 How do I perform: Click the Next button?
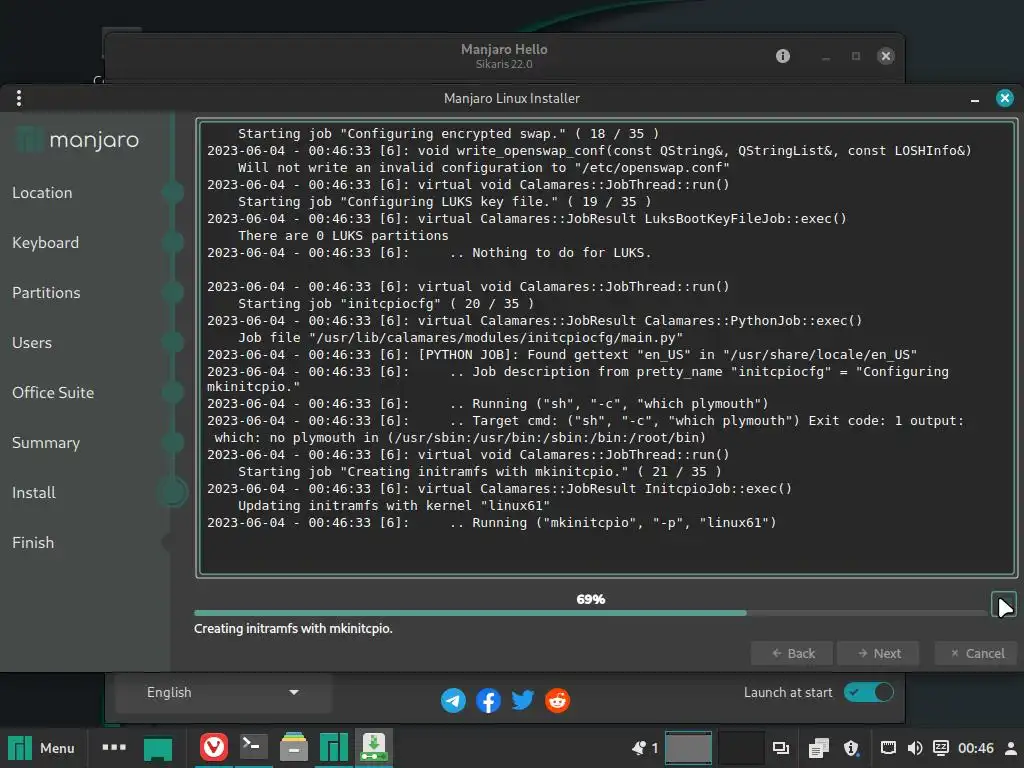[x=878, y=653]
